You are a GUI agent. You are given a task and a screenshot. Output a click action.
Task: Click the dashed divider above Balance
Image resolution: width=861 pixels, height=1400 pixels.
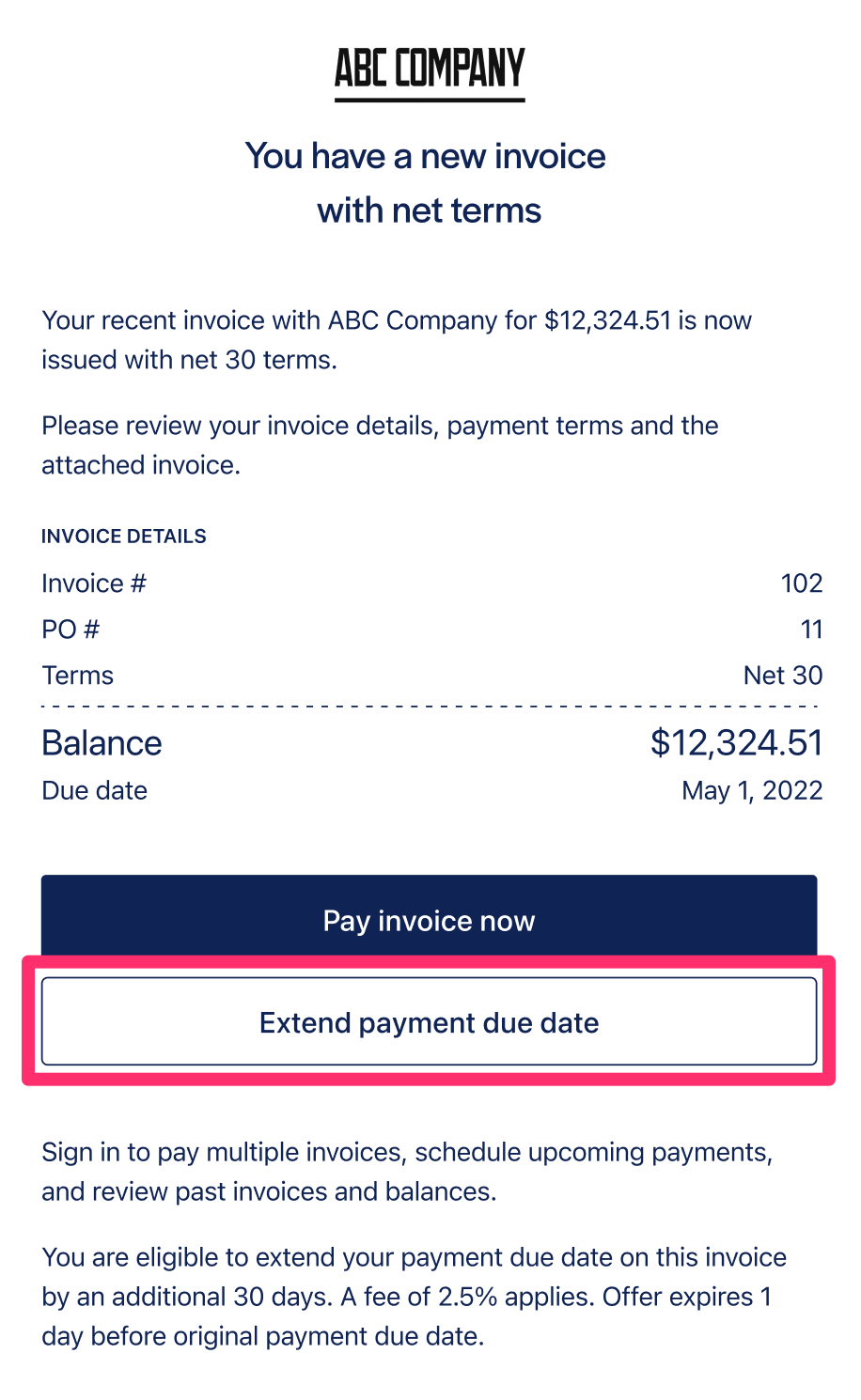tap(430, 706)
